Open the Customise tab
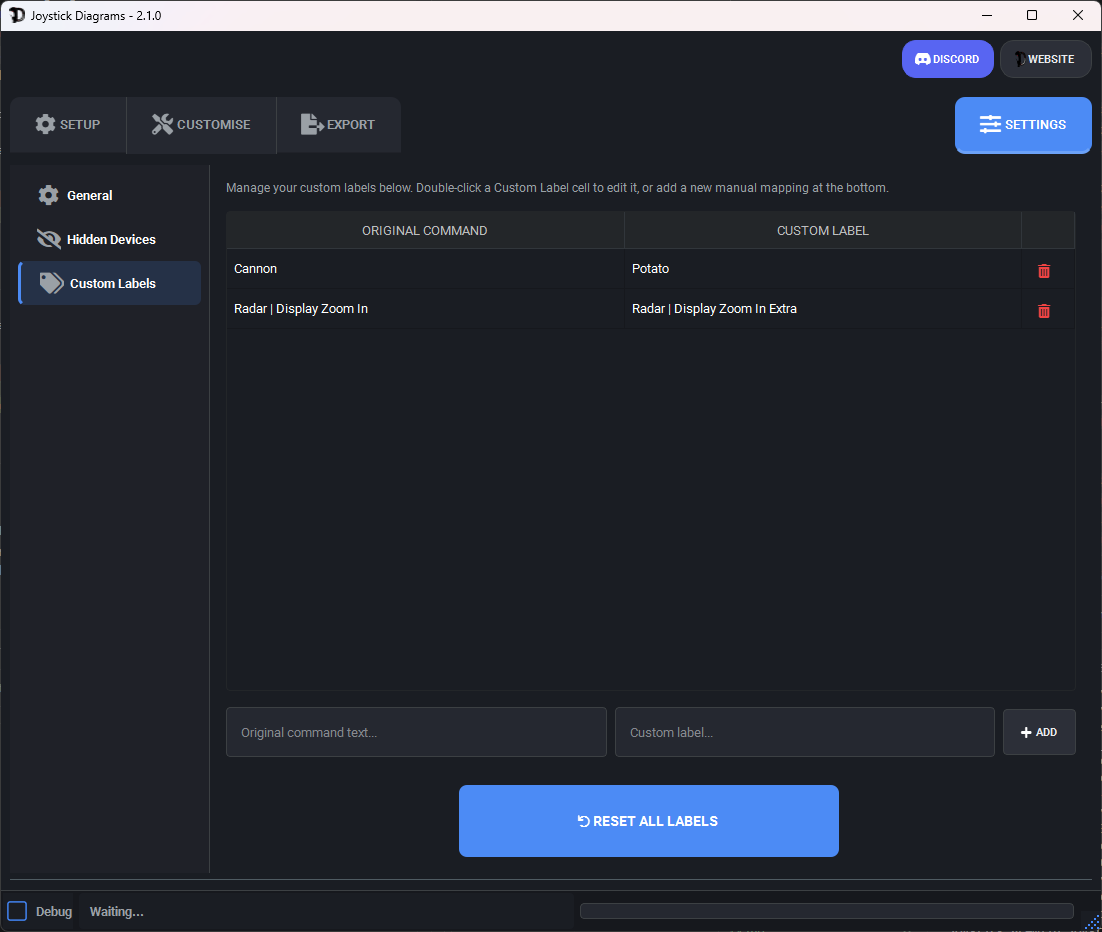 (x=201, y=125)
